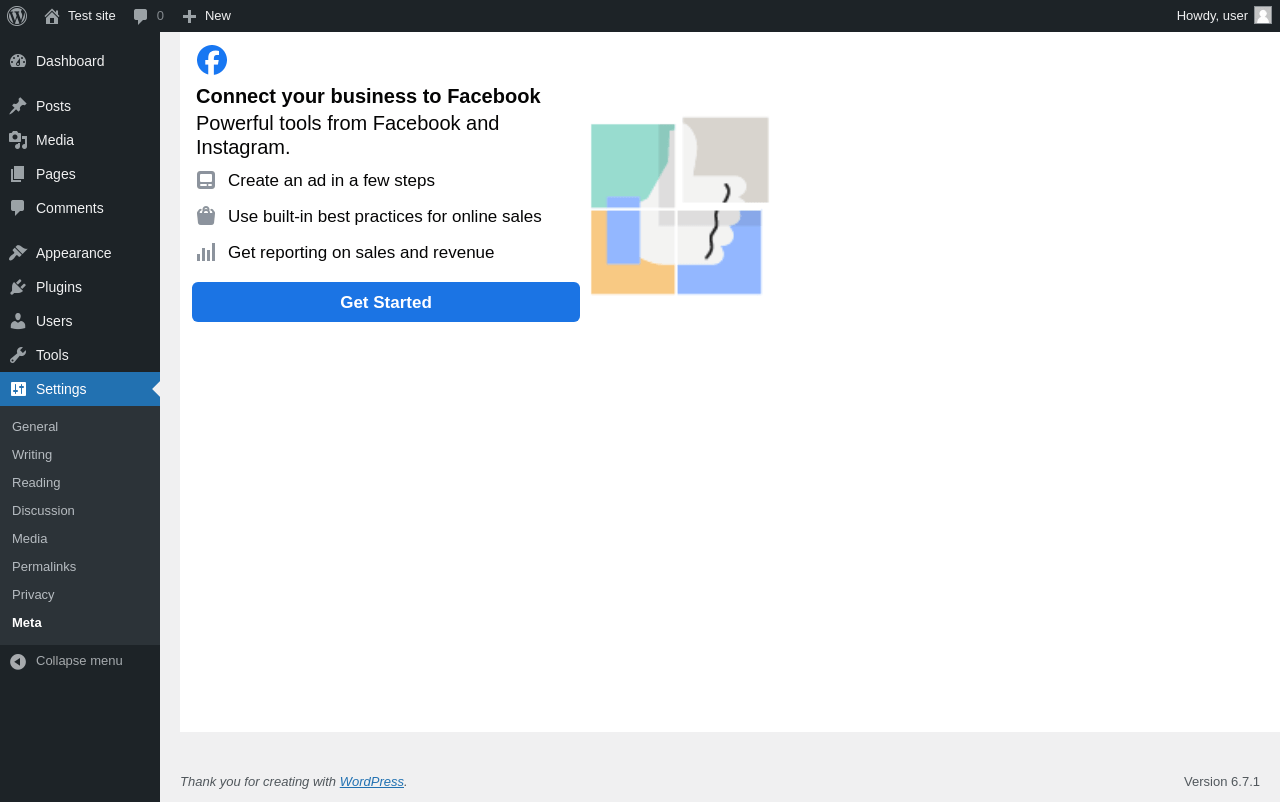Open Discussion settings submenu

click(x=80, y=511)
